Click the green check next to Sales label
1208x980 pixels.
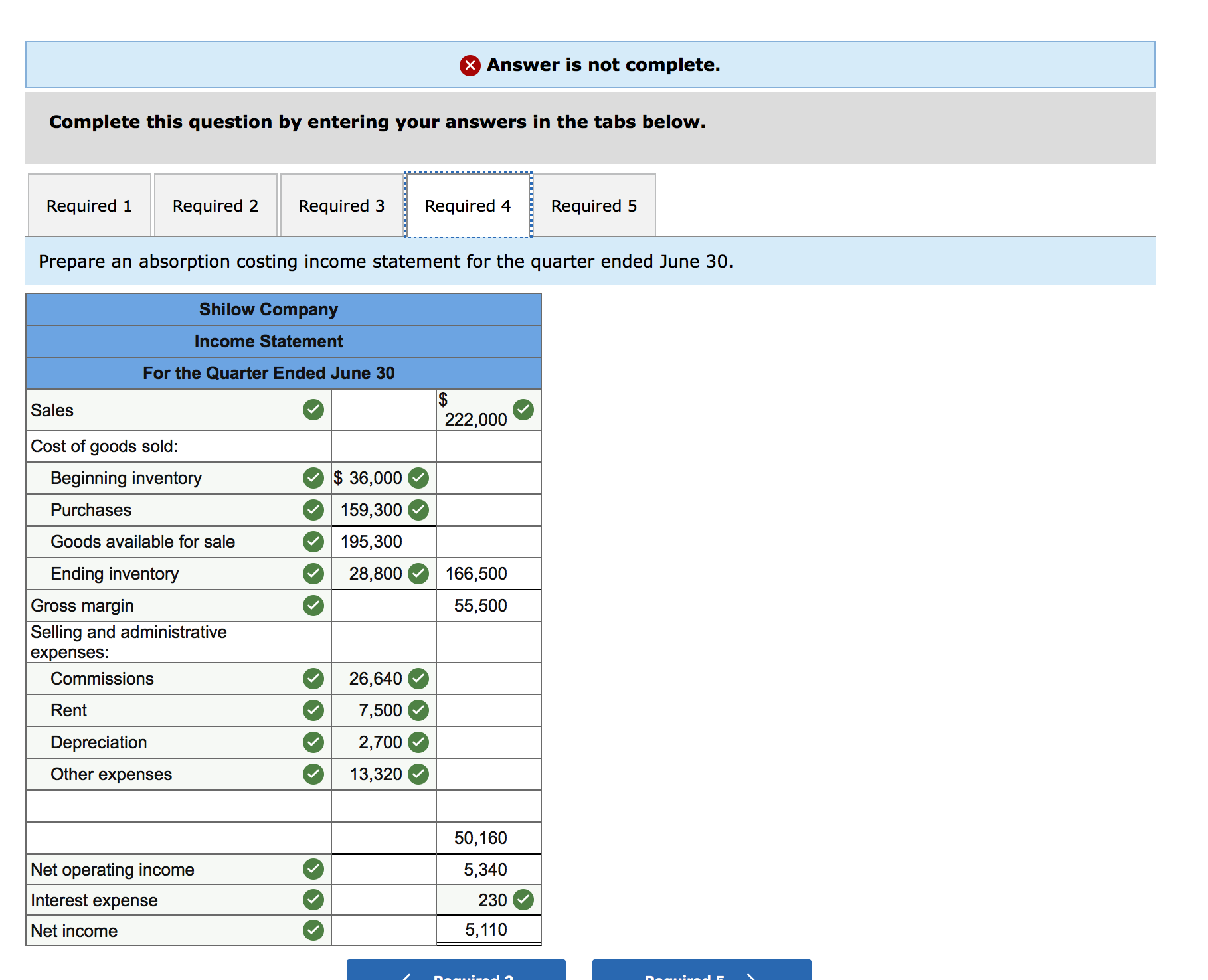313,410
